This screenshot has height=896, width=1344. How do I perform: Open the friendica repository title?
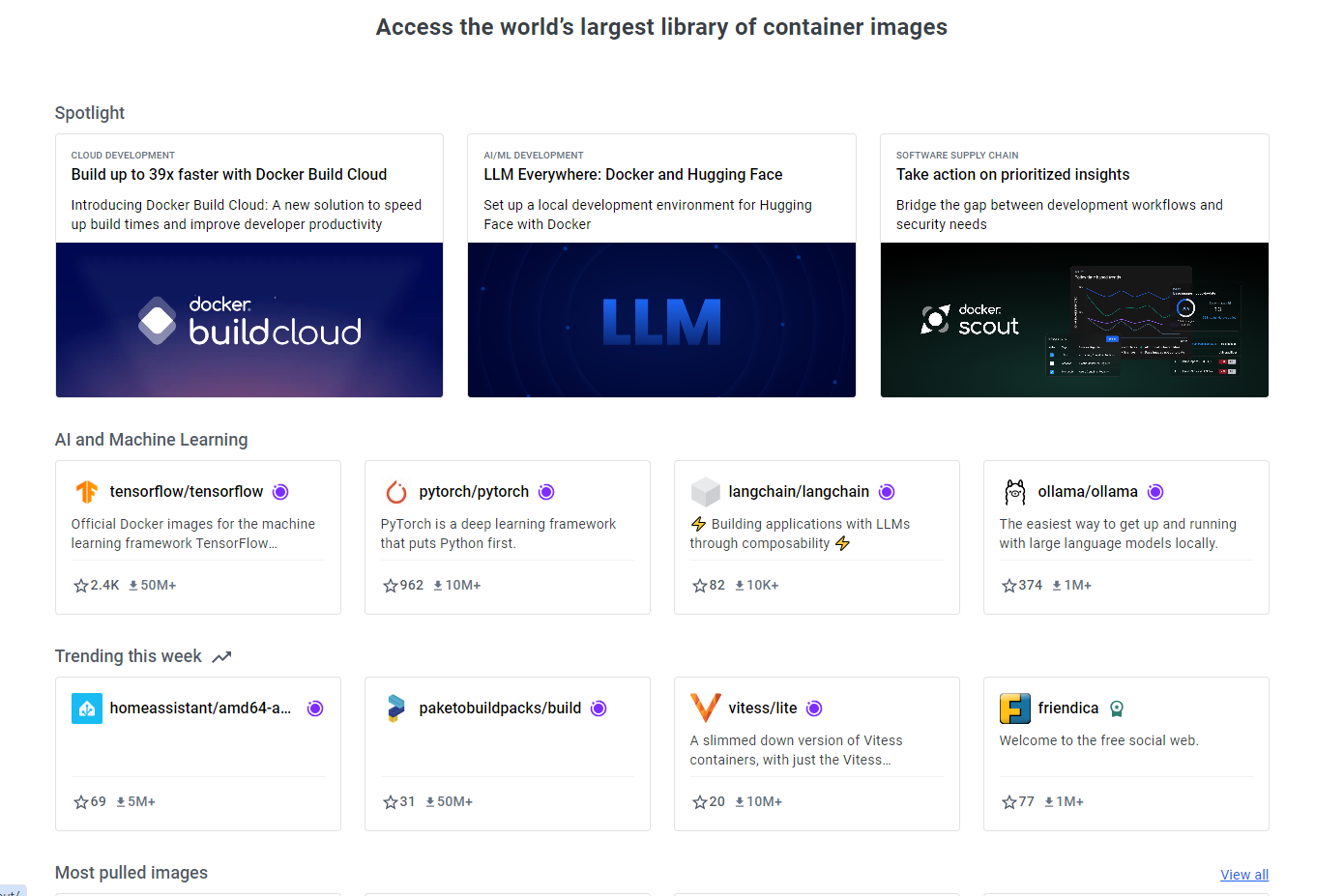click(x=1068, y=708)
